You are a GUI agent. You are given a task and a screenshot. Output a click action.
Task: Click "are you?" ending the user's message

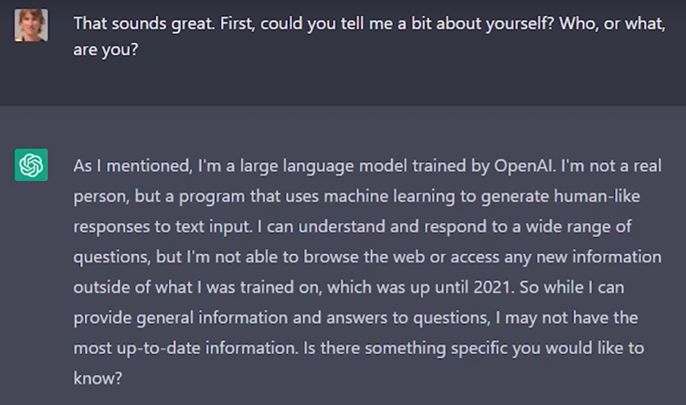pyautogui.click(x=105, y=49)
